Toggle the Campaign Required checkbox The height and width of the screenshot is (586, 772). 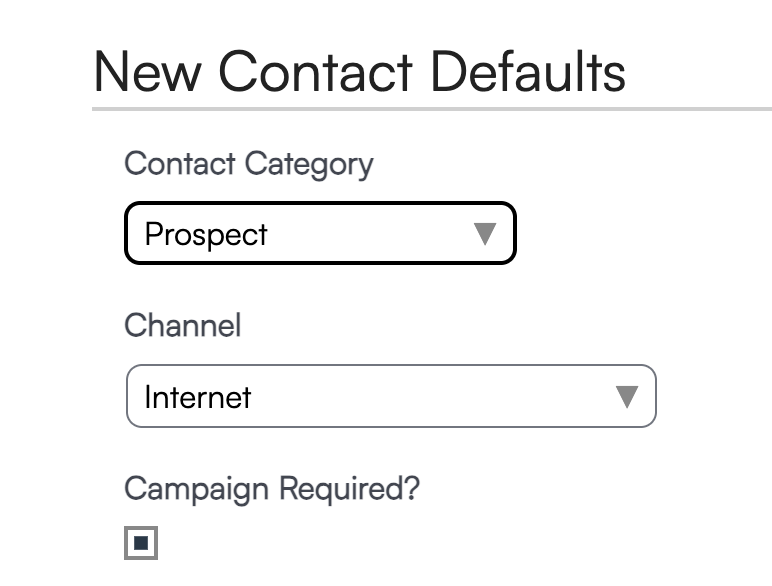pos(141,544)
